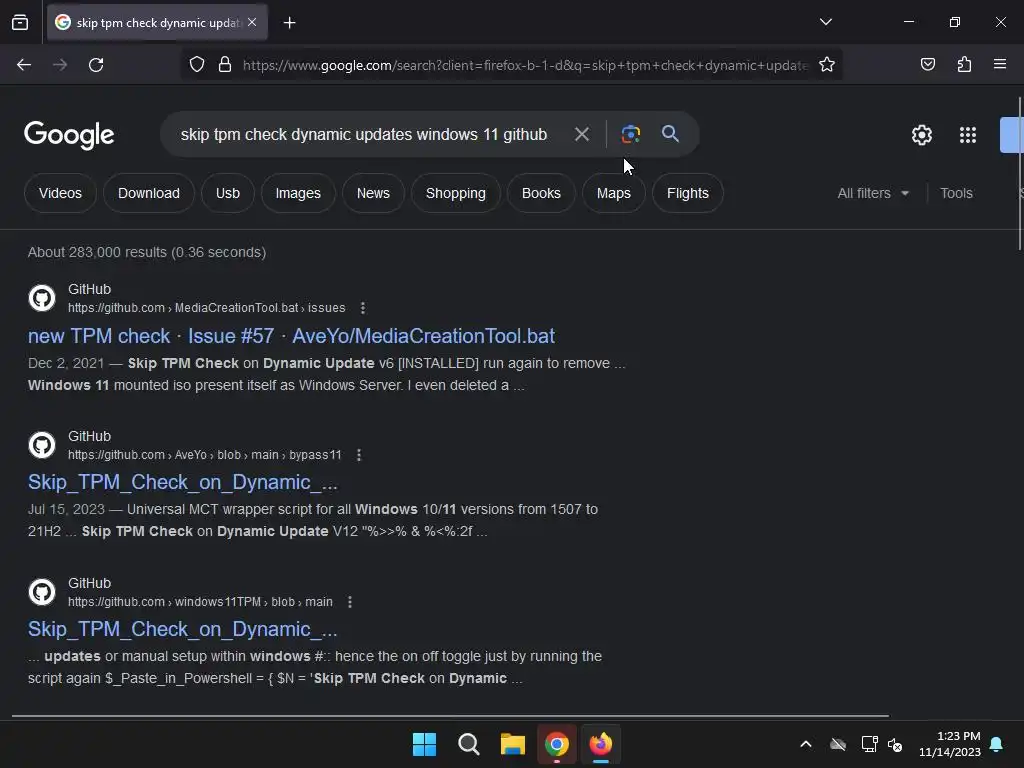
Task: Click GitHub favicon of Issue #57 result
Action: click(42, 298)
